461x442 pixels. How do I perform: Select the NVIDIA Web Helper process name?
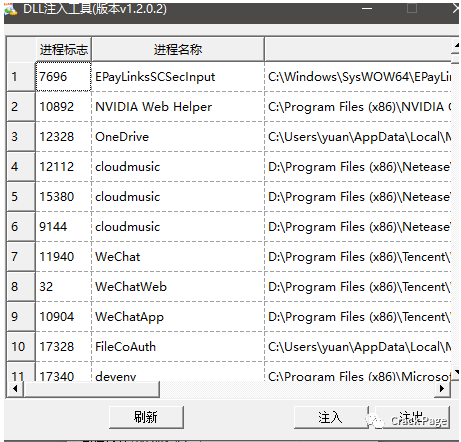point(178,107)
